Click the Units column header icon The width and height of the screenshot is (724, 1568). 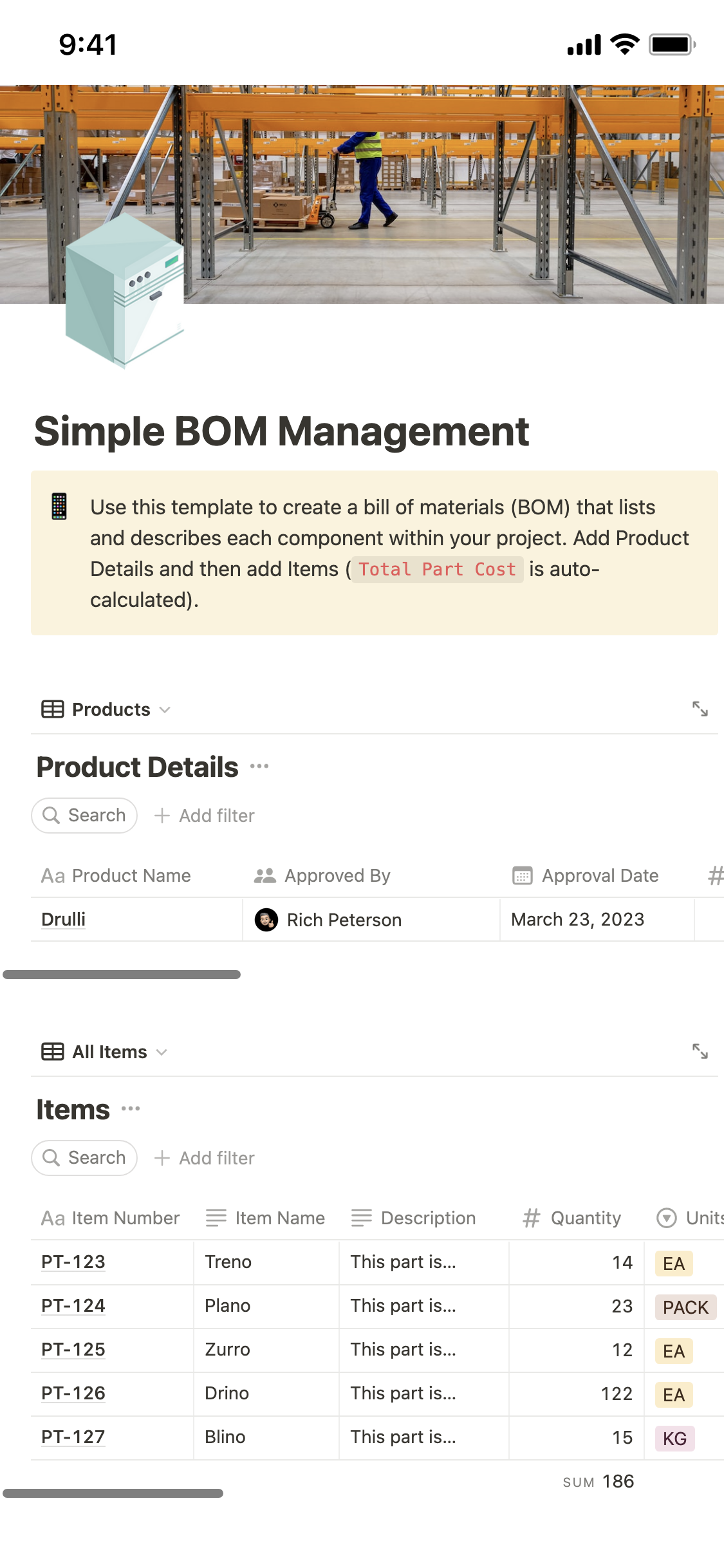(x=666, y=1218)
